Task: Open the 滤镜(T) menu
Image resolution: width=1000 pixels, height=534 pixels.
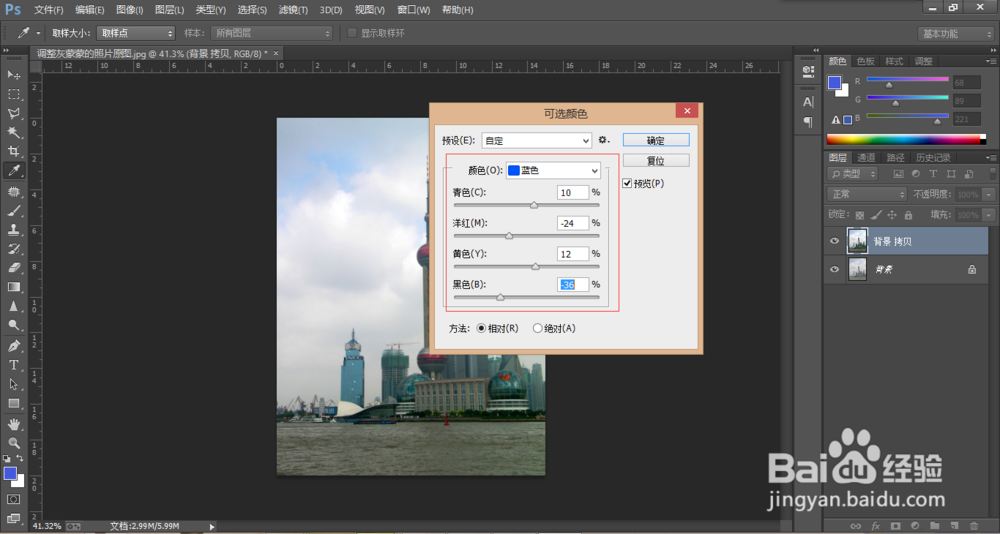Action: tap(293, 10)
